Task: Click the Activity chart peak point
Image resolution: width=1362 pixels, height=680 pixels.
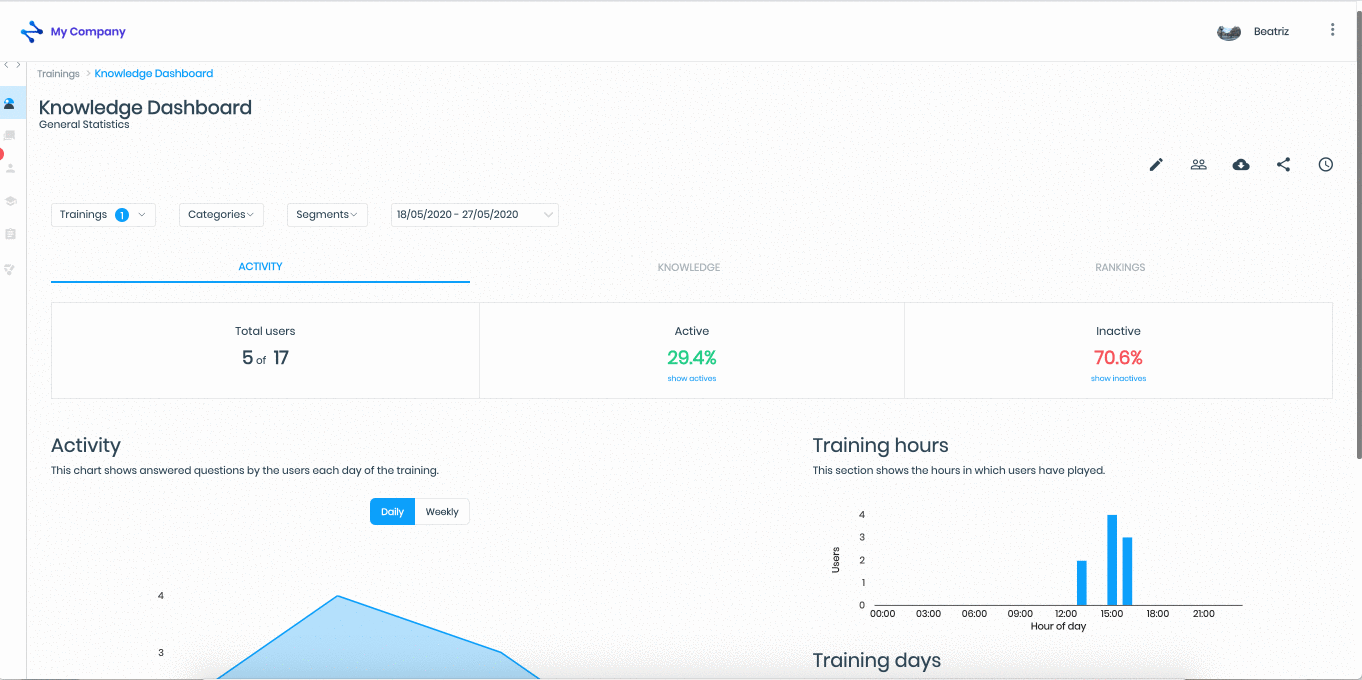Action: point(338,596)
